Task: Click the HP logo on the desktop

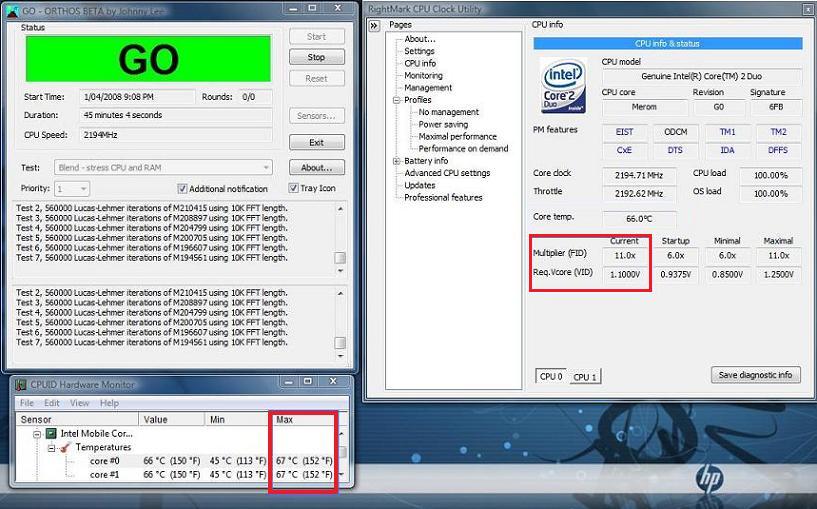Action: [x=709, y=479]
